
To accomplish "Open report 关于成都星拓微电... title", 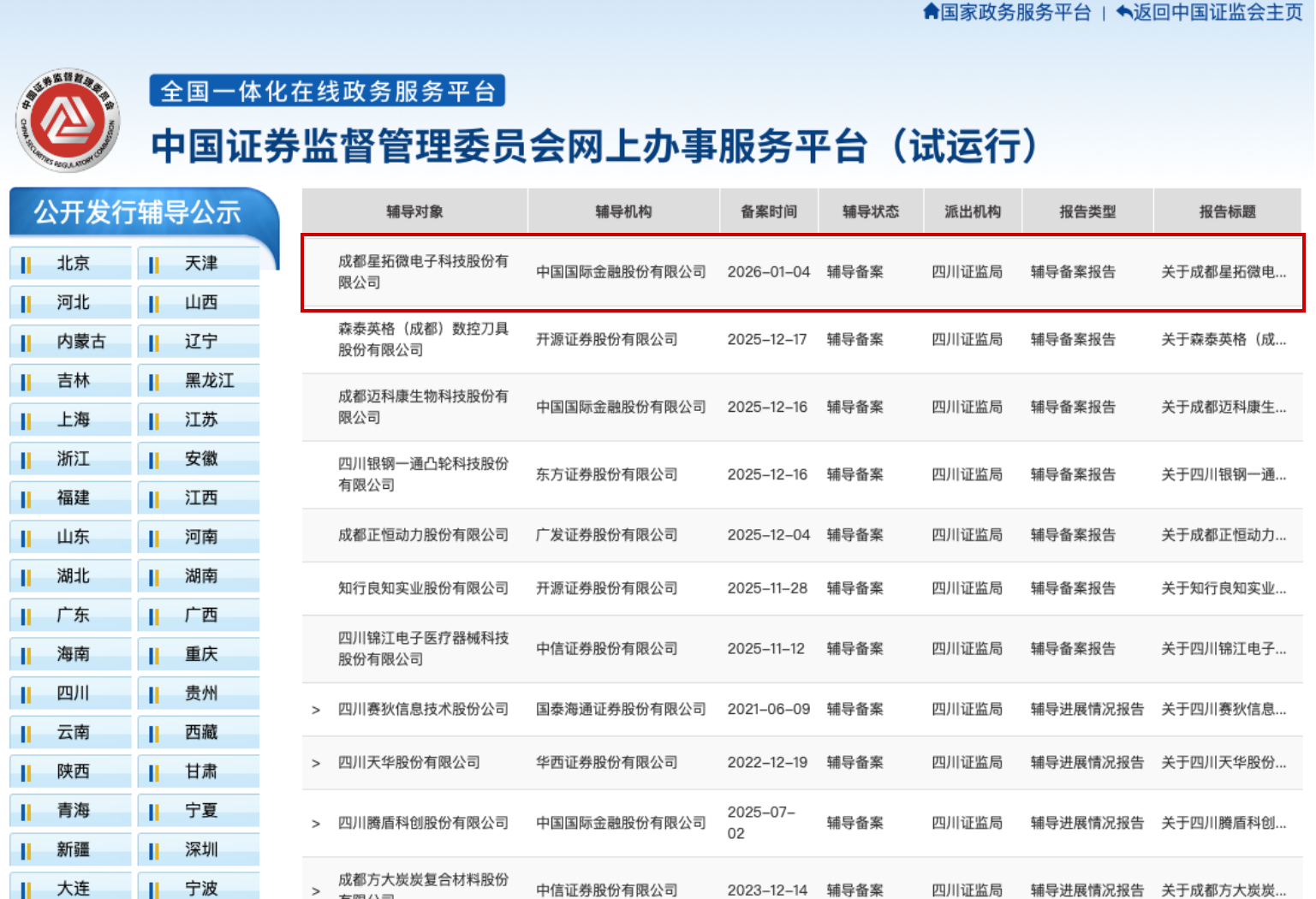I will pyautogui.click(x=1223, y=272).
